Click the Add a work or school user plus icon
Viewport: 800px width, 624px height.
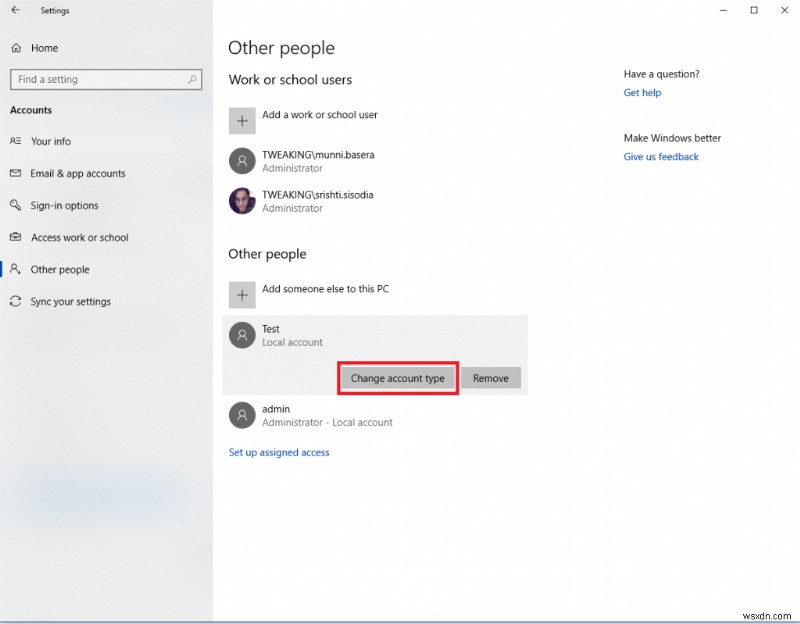[x=242, y=120]
